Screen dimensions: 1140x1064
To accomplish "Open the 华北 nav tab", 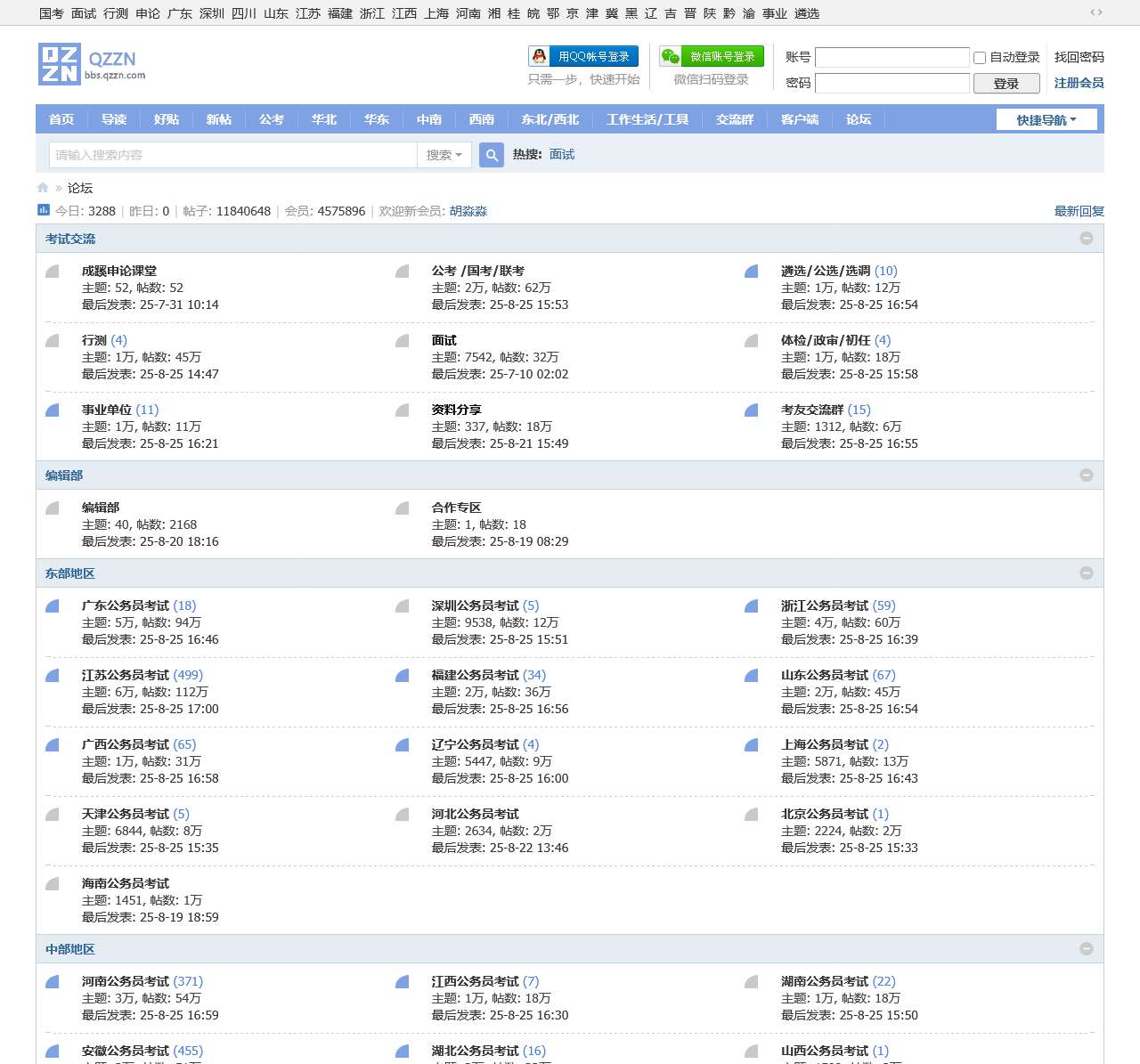I will click(324, 119).
